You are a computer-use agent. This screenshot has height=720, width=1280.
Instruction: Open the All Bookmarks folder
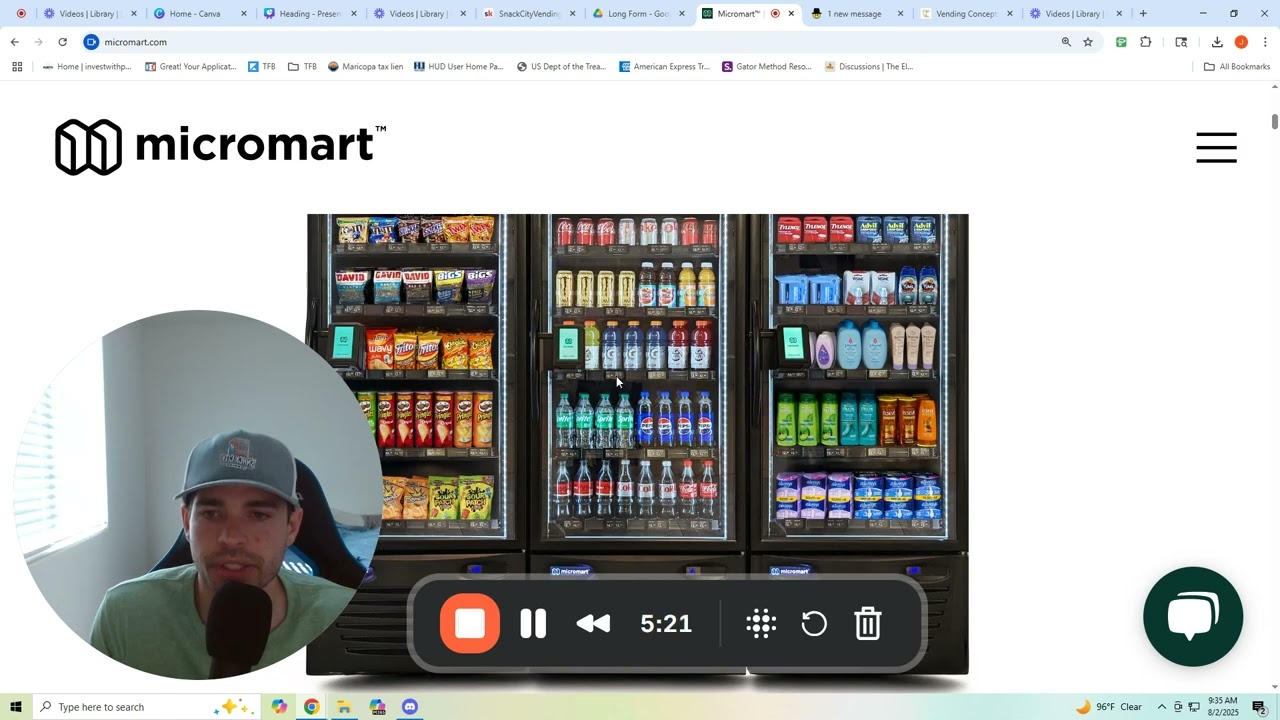tap(1237, 67)
